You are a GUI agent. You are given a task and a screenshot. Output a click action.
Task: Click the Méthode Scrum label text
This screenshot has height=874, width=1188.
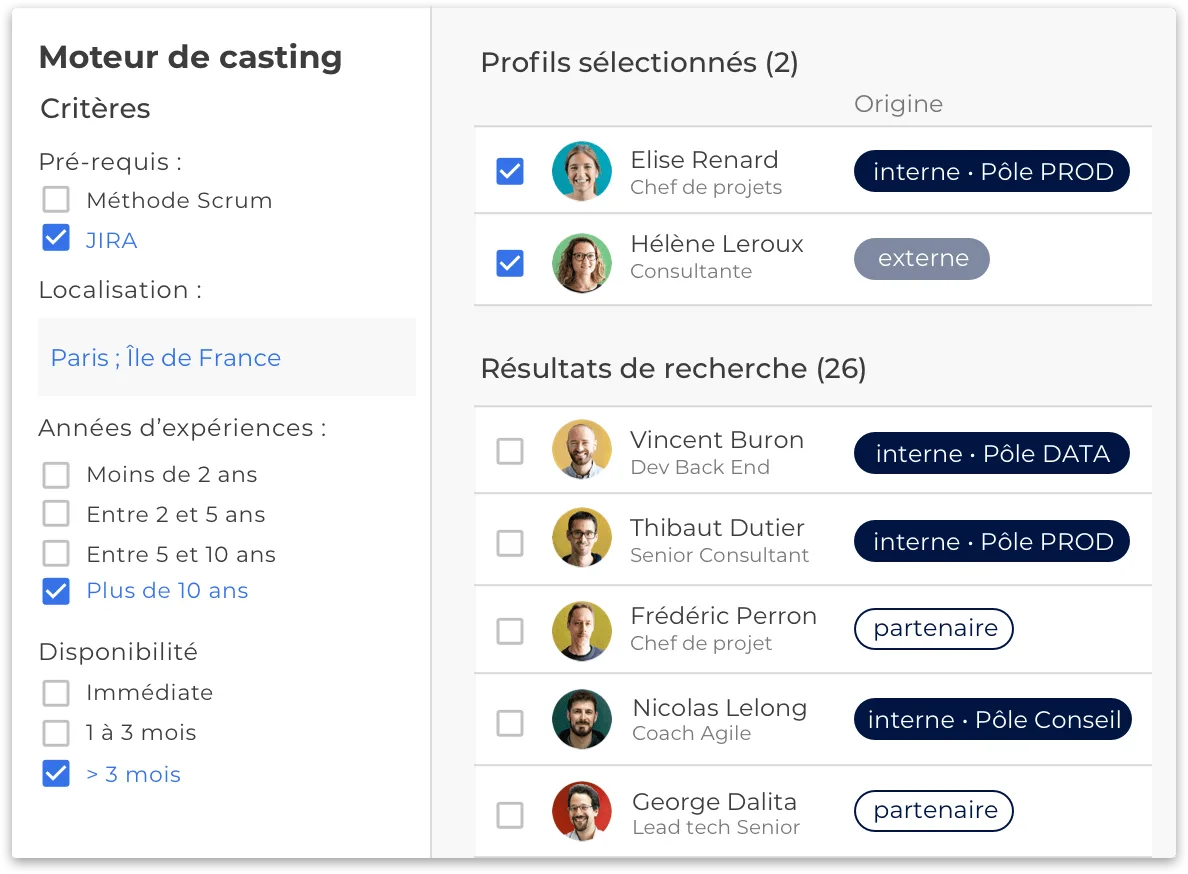(180, 200)
